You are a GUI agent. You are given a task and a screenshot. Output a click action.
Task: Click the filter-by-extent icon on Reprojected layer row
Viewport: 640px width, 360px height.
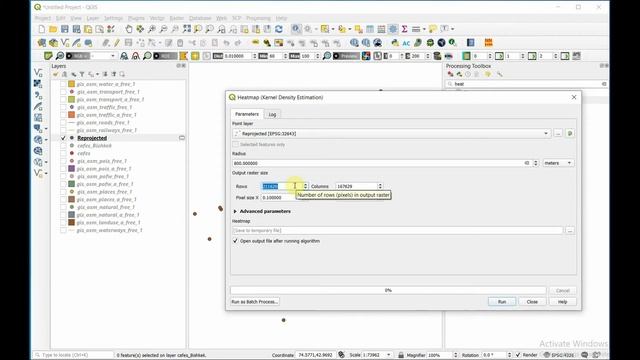click(x=182, y=138)
